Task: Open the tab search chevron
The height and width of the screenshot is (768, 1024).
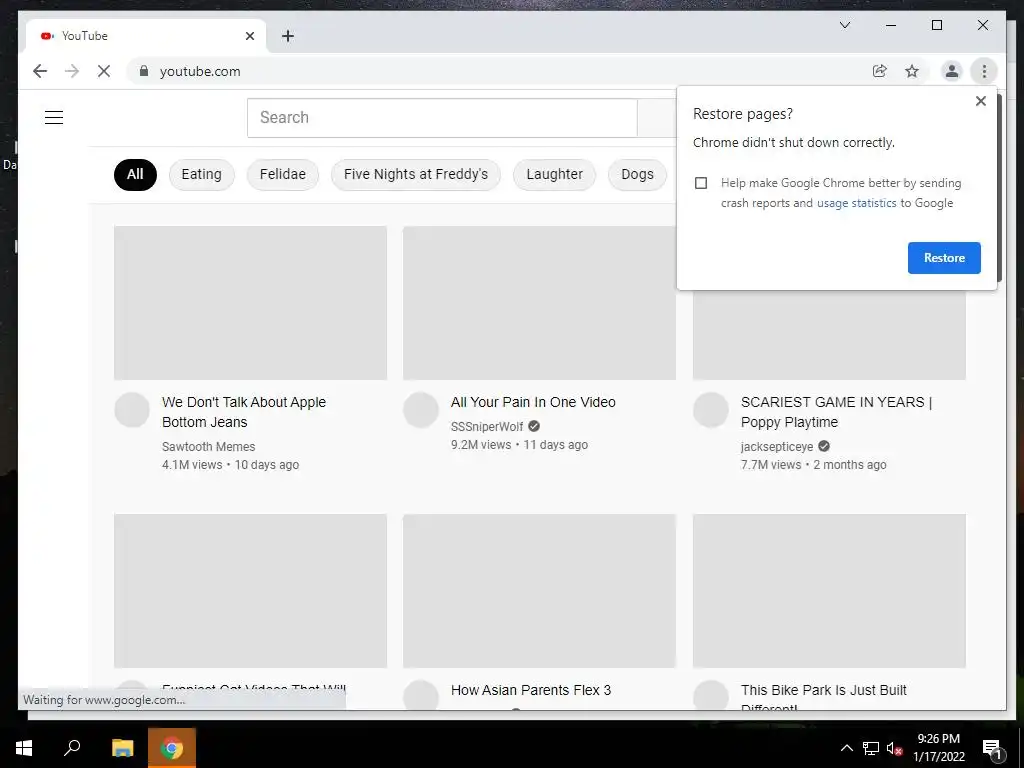Action: tap(844, 25)
